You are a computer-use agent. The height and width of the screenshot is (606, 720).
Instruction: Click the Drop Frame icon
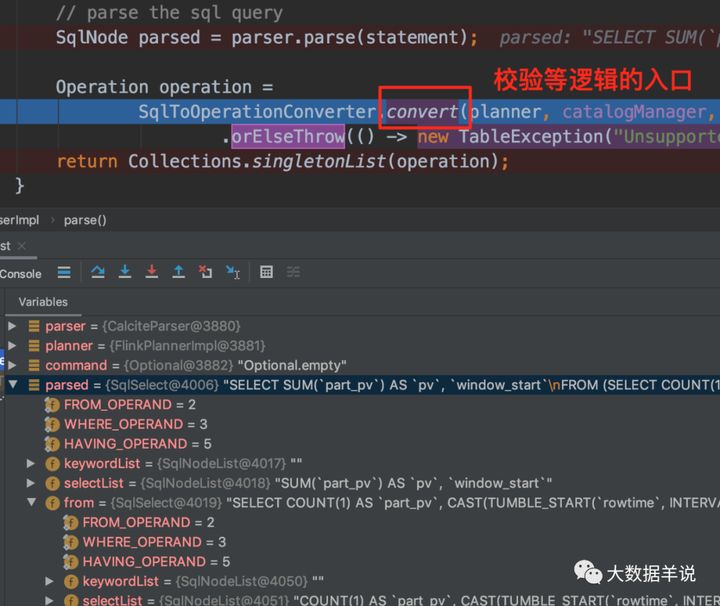(205, 272)
